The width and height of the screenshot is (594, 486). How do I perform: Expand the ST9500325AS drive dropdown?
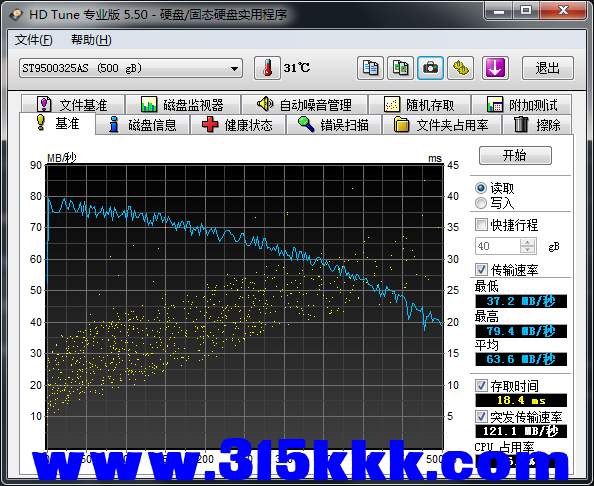click(234, 69)
